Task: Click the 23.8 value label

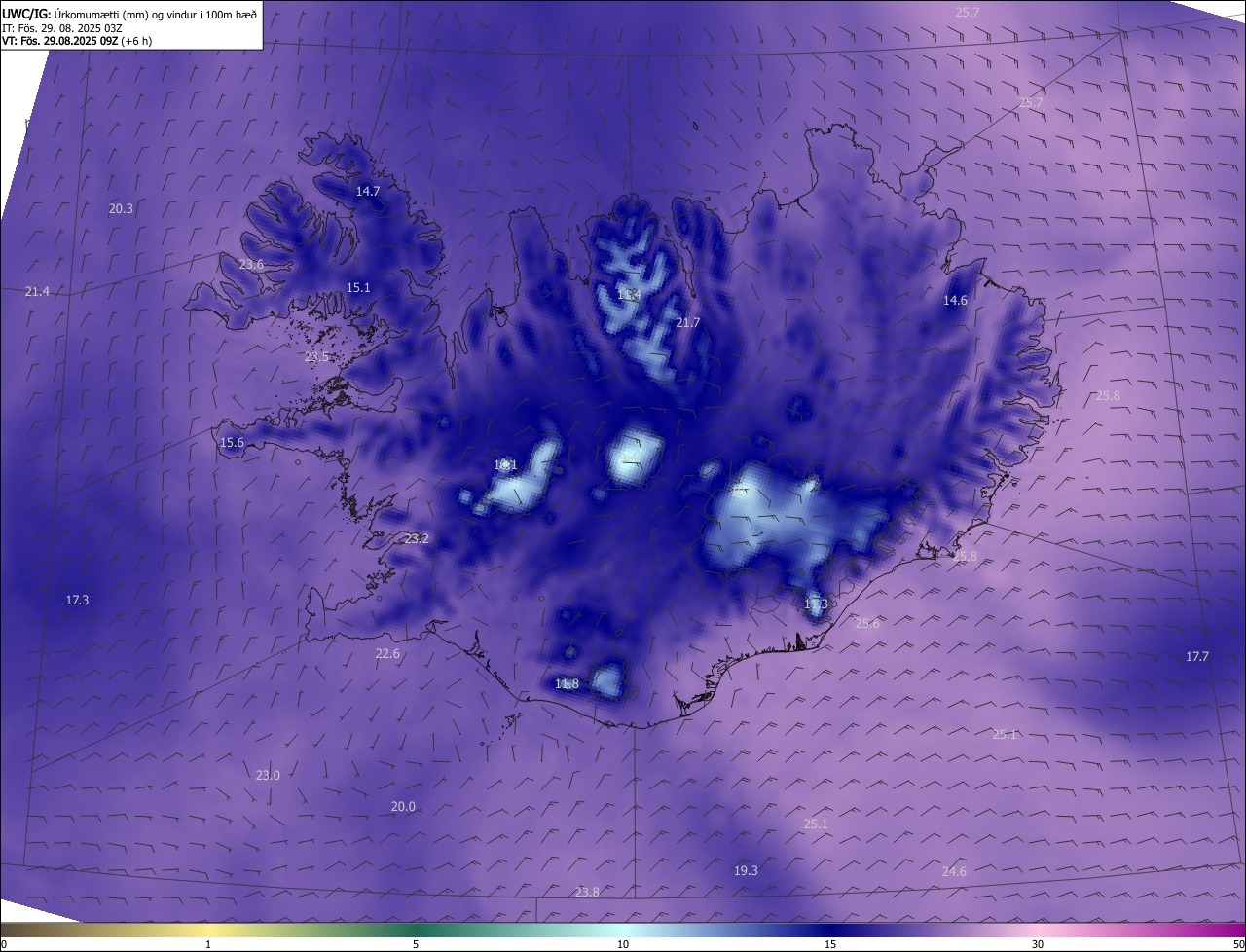Action: (587, 892)
